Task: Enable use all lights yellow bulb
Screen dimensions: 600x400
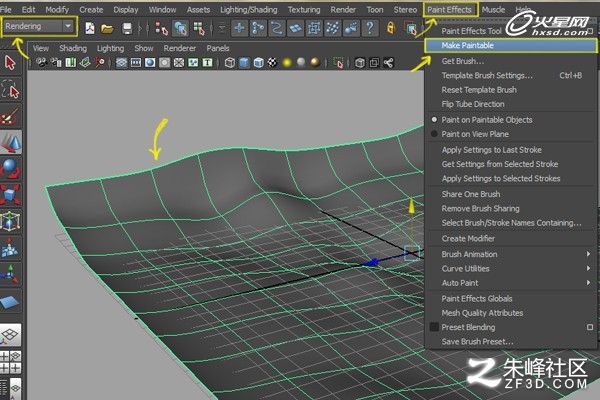Action: [287, 62]
